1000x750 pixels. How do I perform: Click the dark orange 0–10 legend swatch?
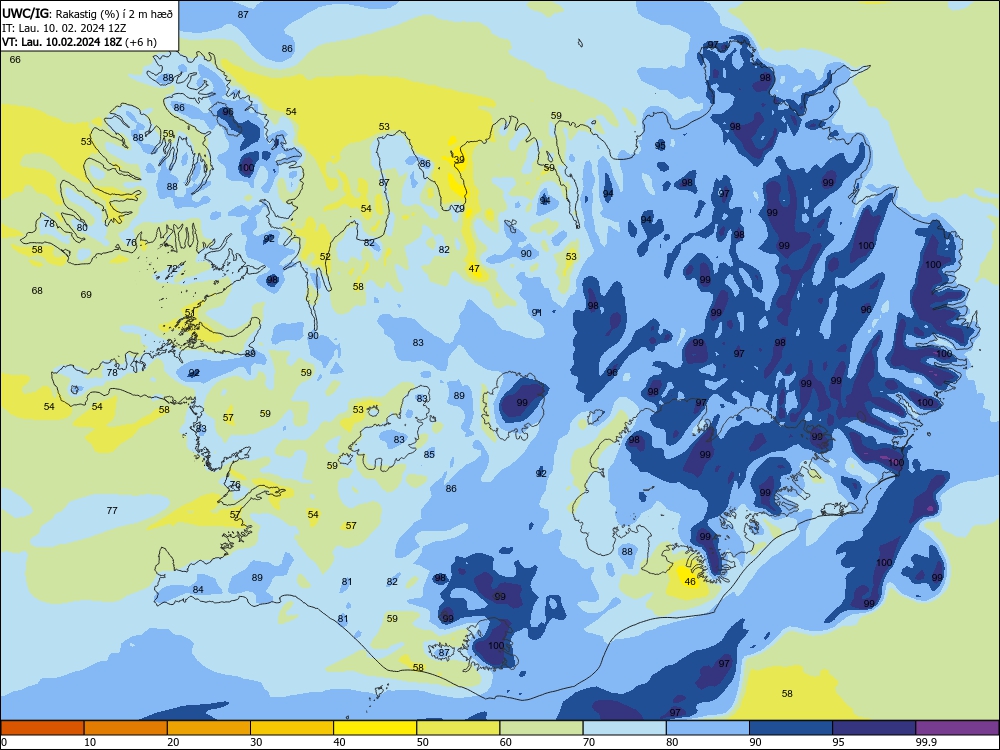[42, 728]
